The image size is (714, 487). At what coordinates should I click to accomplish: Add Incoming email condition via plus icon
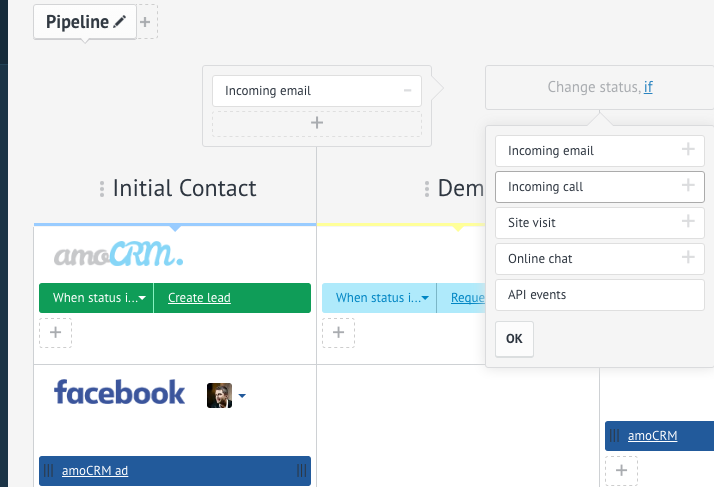[x=688, y=150]
